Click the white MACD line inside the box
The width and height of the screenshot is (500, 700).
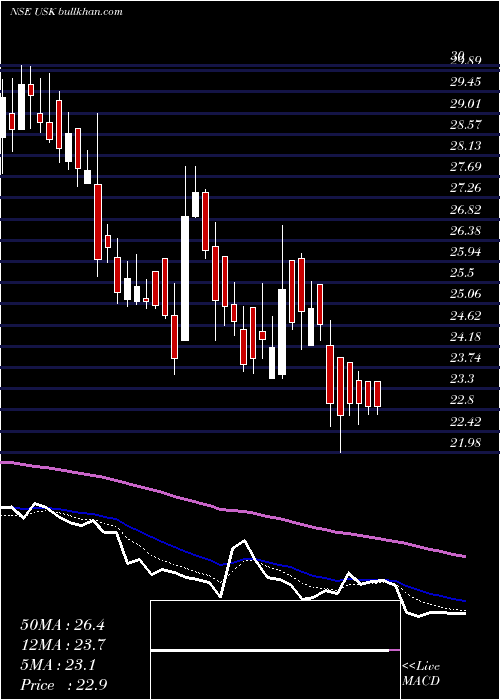[270, 650]
